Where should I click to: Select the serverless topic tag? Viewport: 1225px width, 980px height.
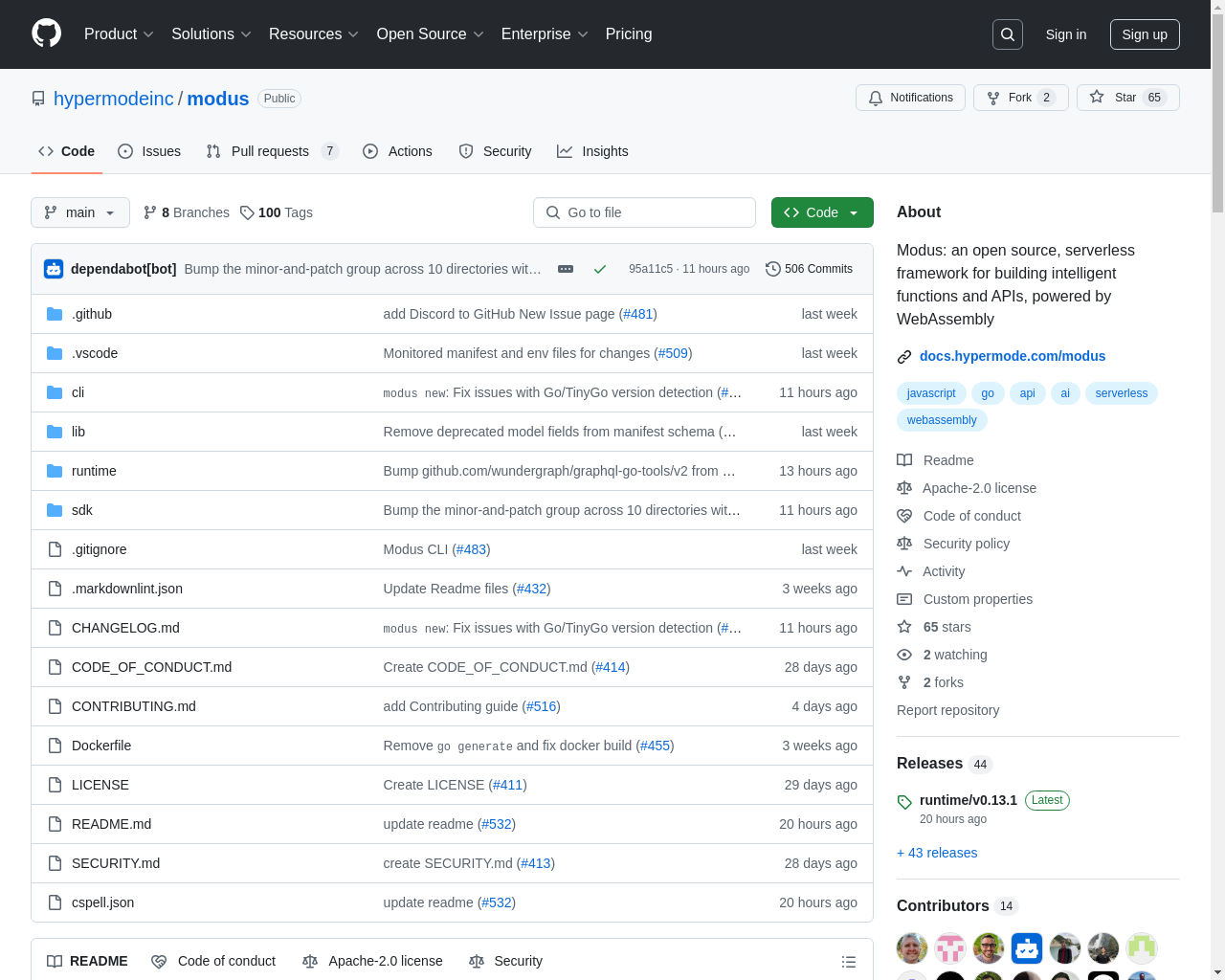tap(1122, 393)
